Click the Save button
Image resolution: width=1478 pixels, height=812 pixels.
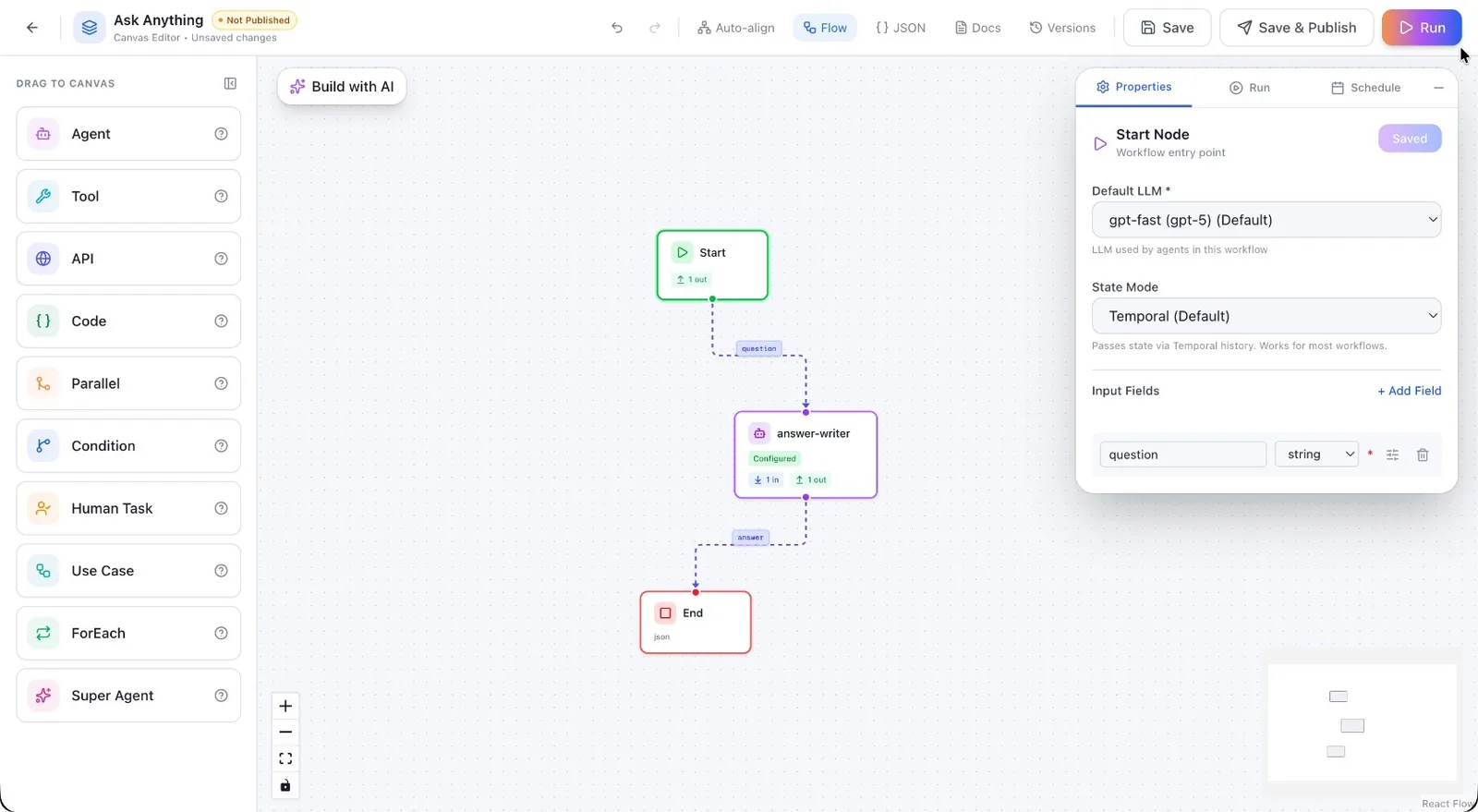pyautogui.click(x=1167, y=28)
